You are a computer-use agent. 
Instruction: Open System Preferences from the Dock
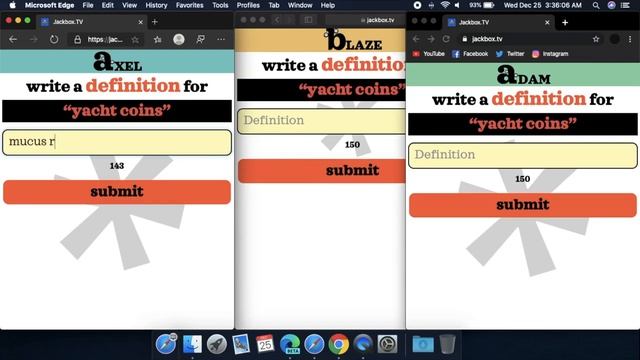pyautogui.click(x=387, y=344)
